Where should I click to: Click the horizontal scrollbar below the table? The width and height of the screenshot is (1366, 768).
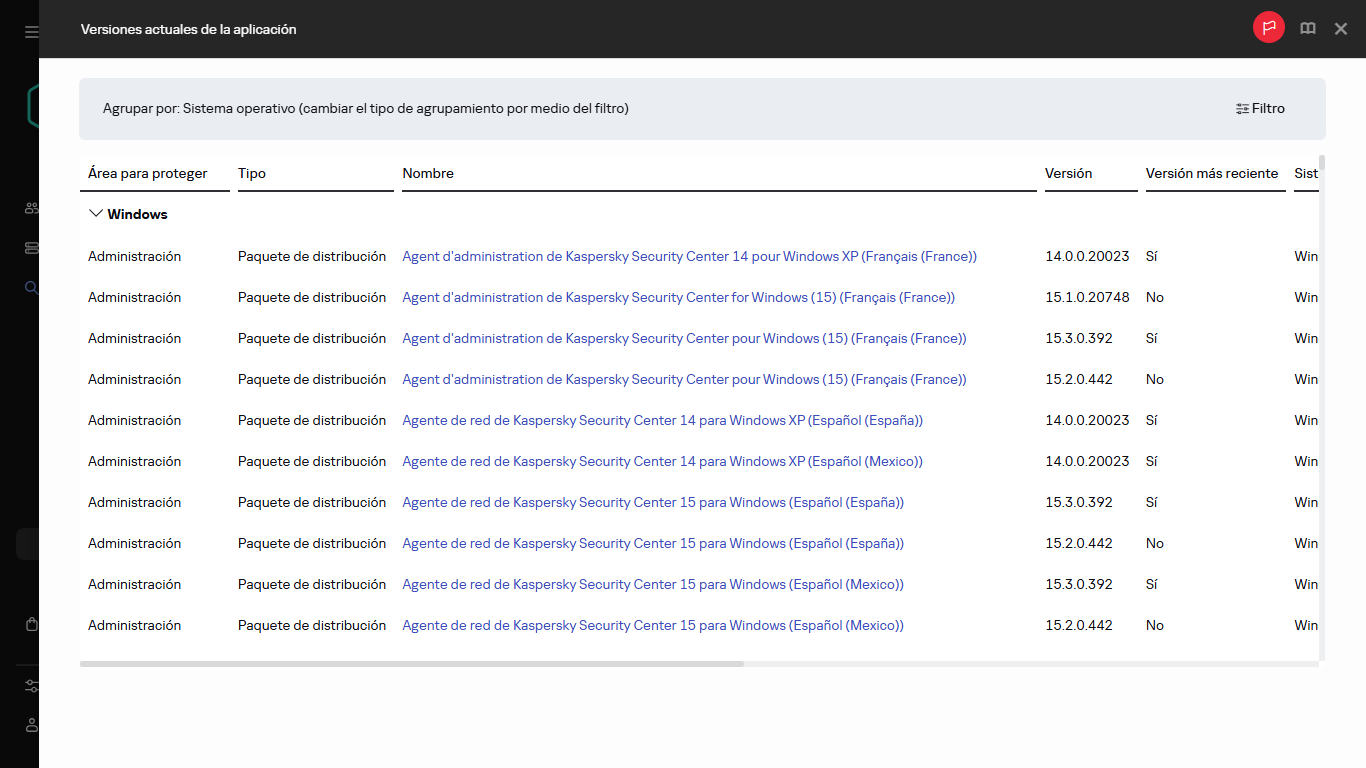(x=411, y=663)
